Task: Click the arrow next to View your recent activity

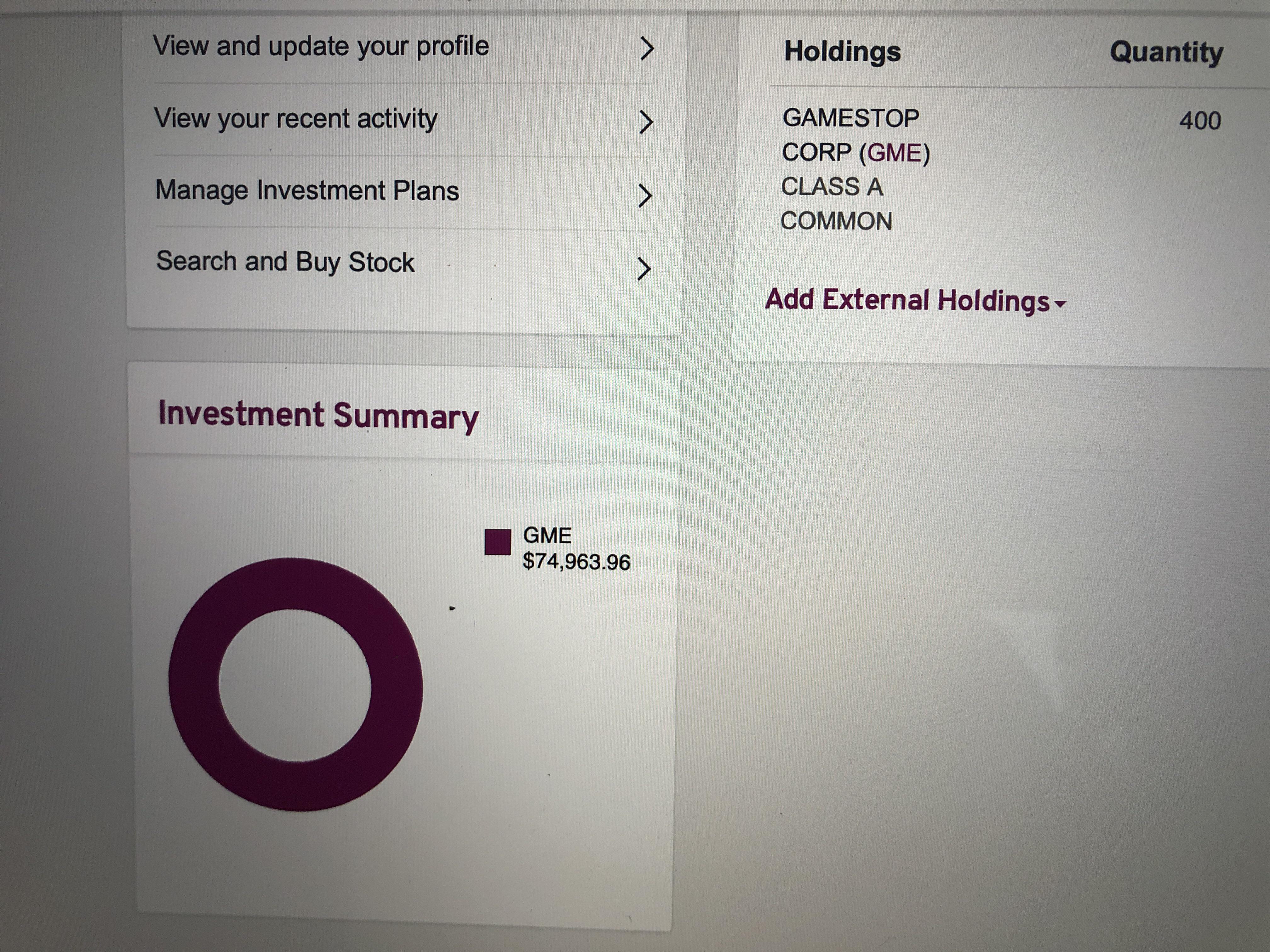Action: coord(645,122)
